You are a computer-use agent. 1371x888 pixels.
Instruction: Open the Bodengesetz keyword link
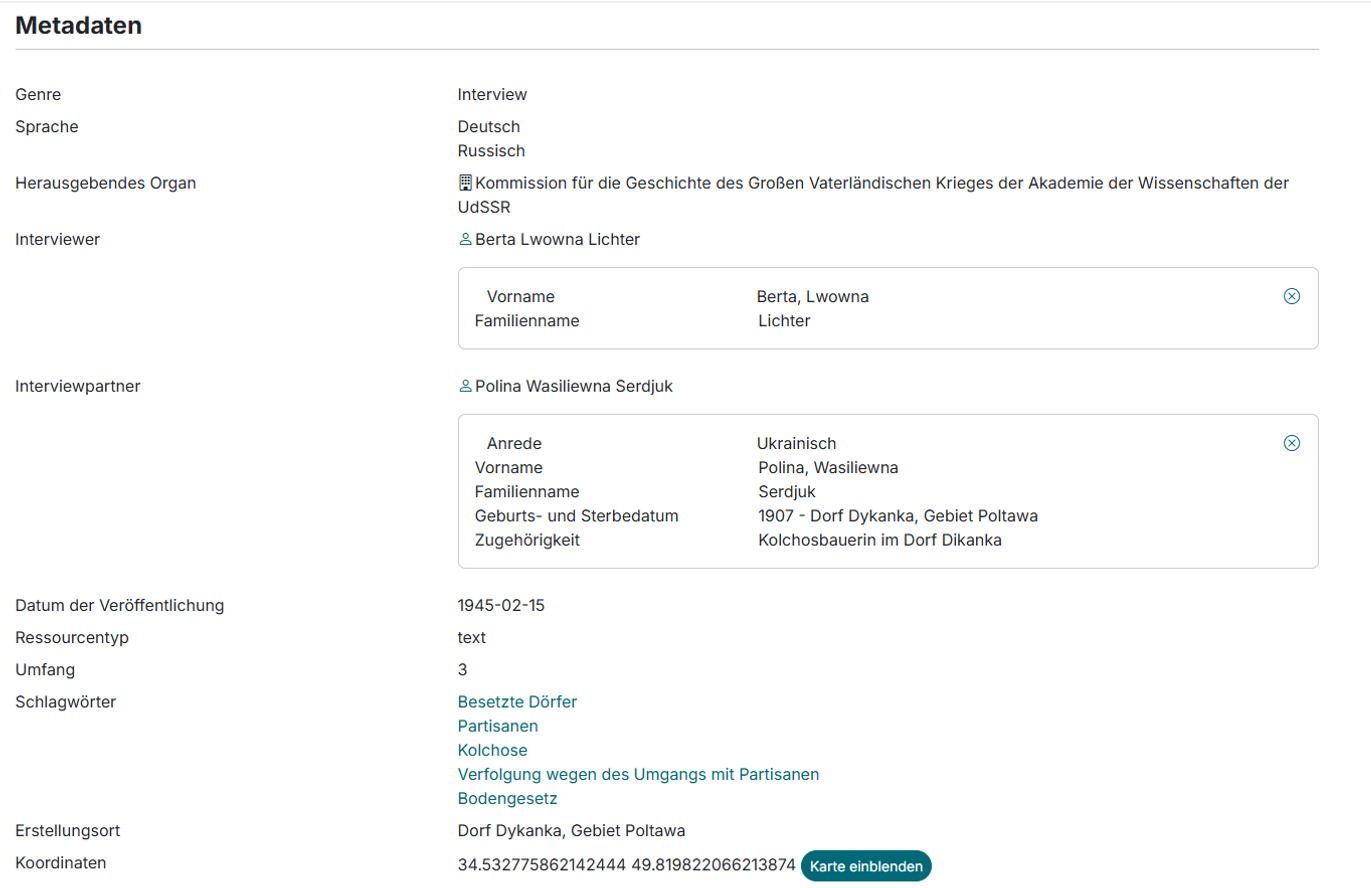507,799
